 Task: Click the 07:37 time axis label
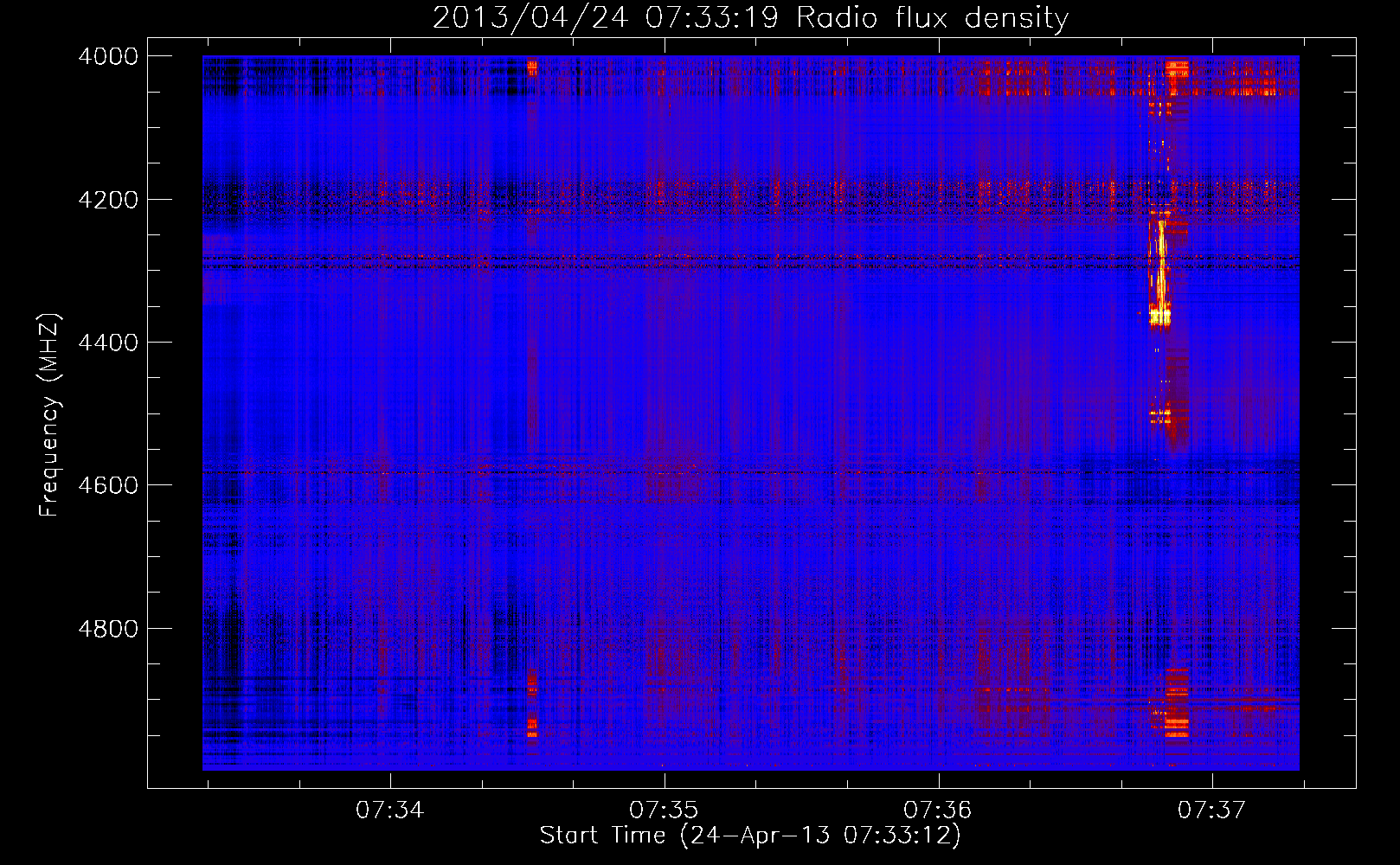coord(1212,811)
